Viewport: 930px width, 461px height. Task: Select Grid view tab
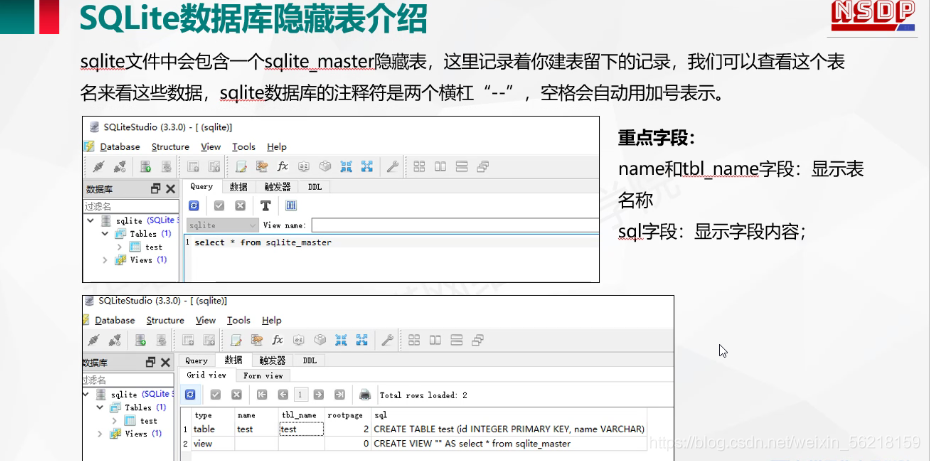click(x=206, y=375)
